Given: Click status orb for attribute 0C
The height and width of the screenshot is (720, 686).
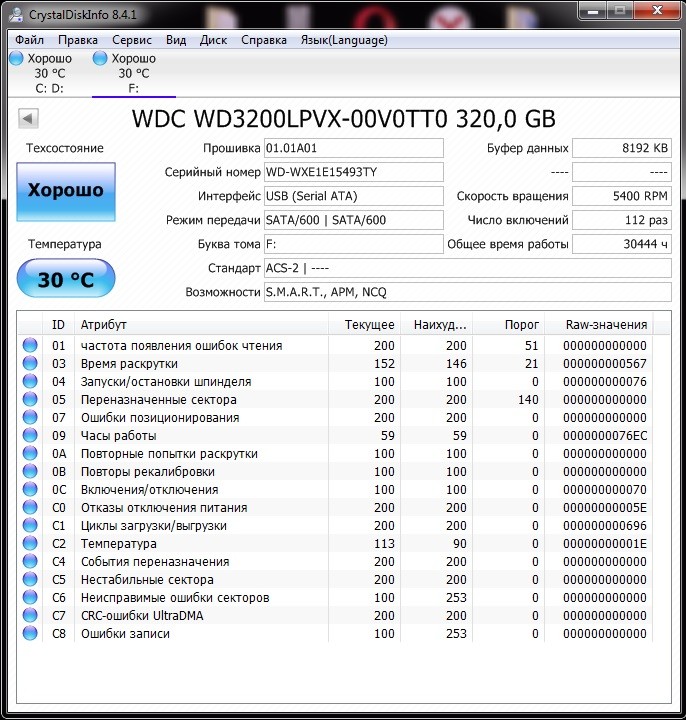Looking at the screenshot, I should [x=30, y=489].
